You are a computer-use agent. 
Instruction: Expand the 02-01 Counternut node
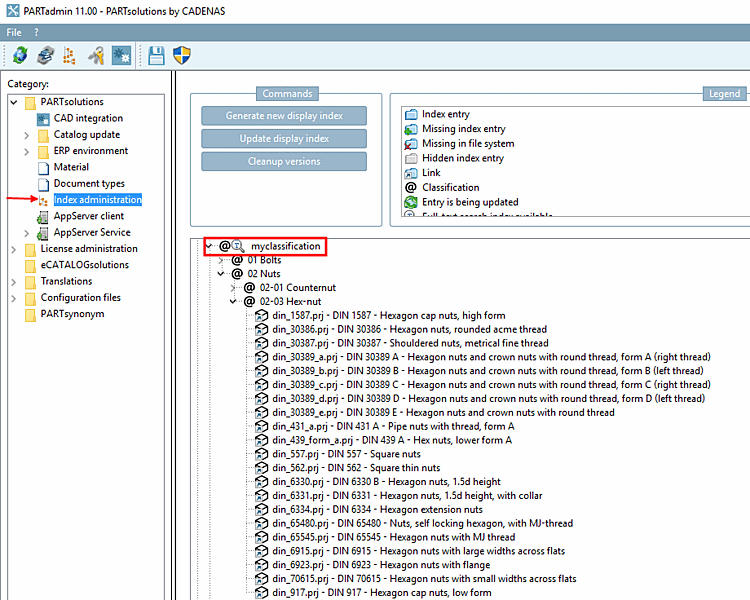(233, 288)
